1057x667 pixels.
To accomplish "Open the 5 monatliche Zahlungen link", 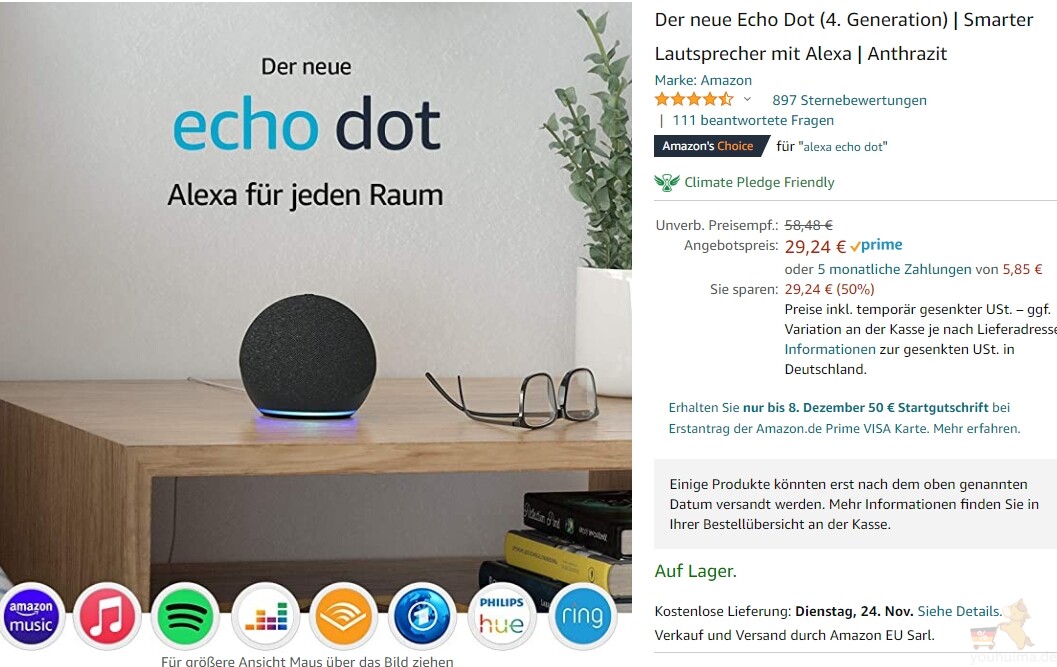I will tap(895, 269).
